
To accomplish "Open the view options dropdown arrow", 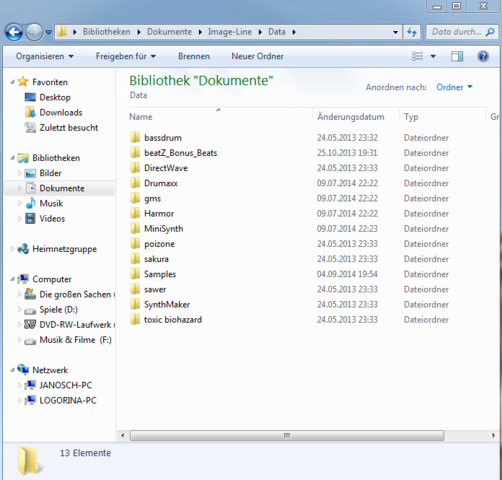I will pos(433,56).
